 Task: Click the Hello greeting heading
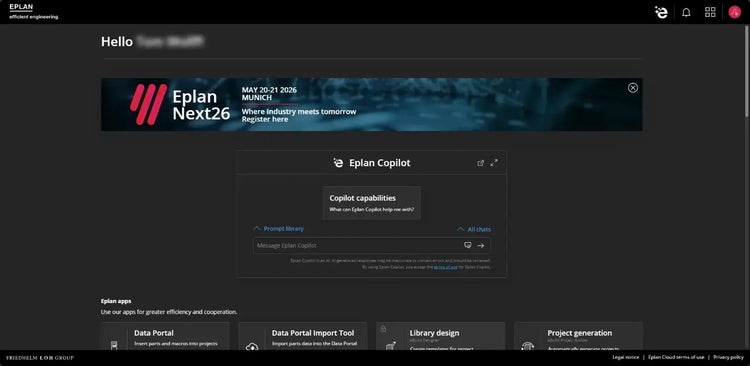point(152,42)
